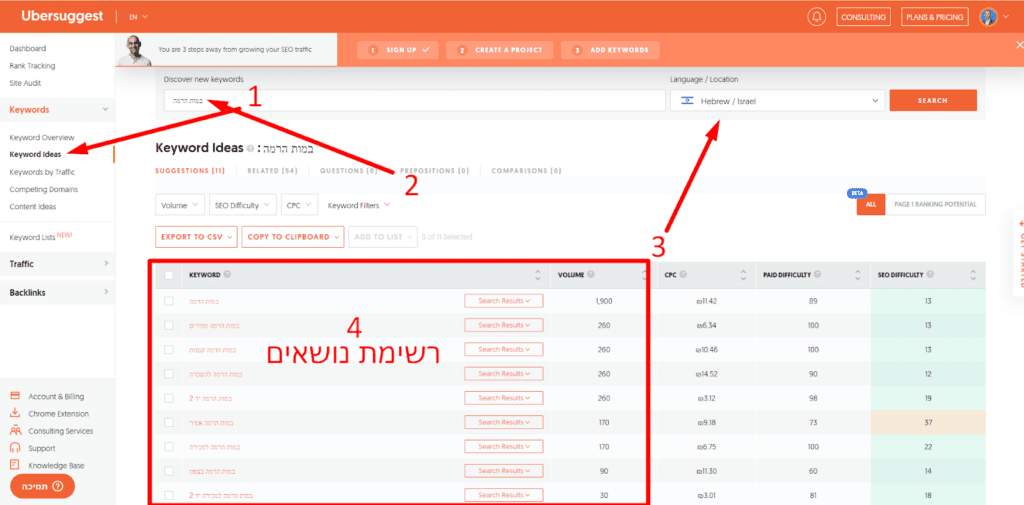
Task: Click the Consulting Services people icon
Action: click(x=16, y=431)
